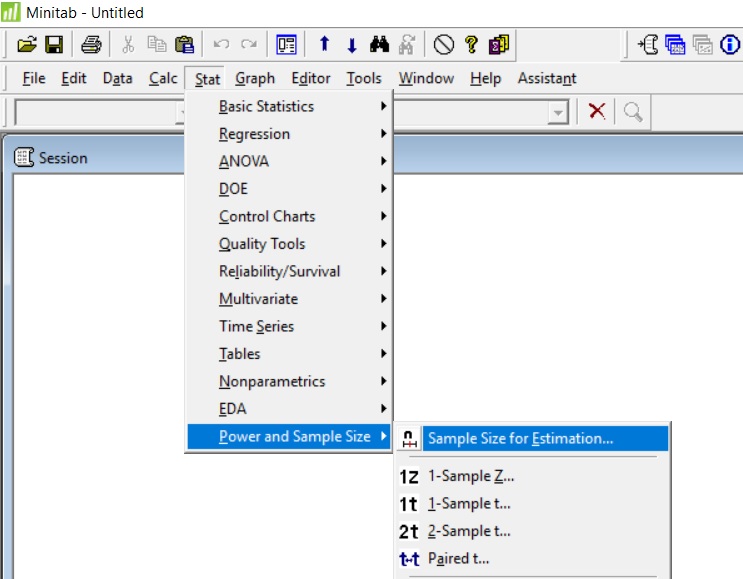Expand the Control Charts submenu
Screen dimensions: 743x579
(x=289, y=216)
